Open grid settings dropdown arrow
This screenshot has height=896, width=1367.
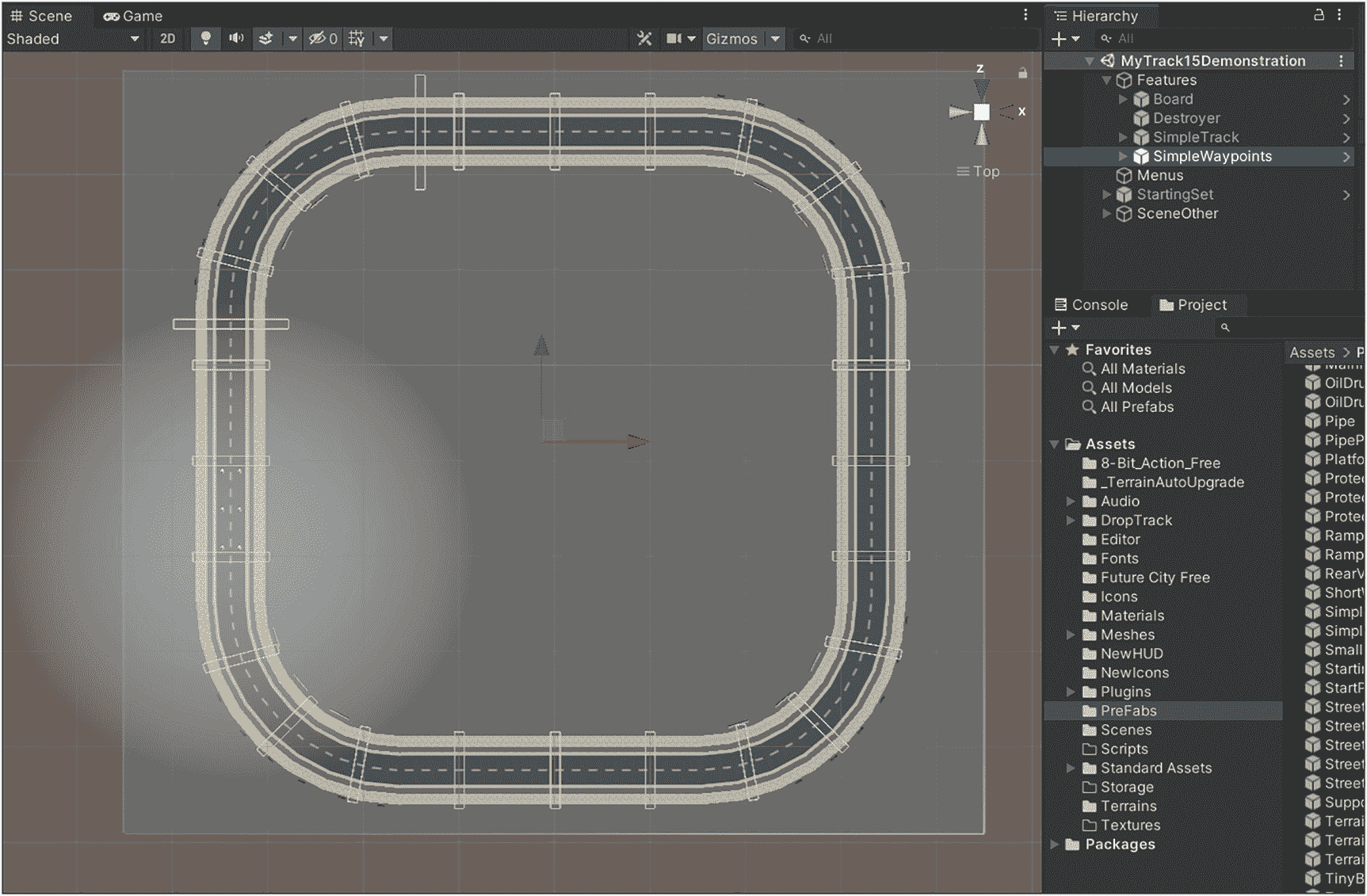(384, 38)
